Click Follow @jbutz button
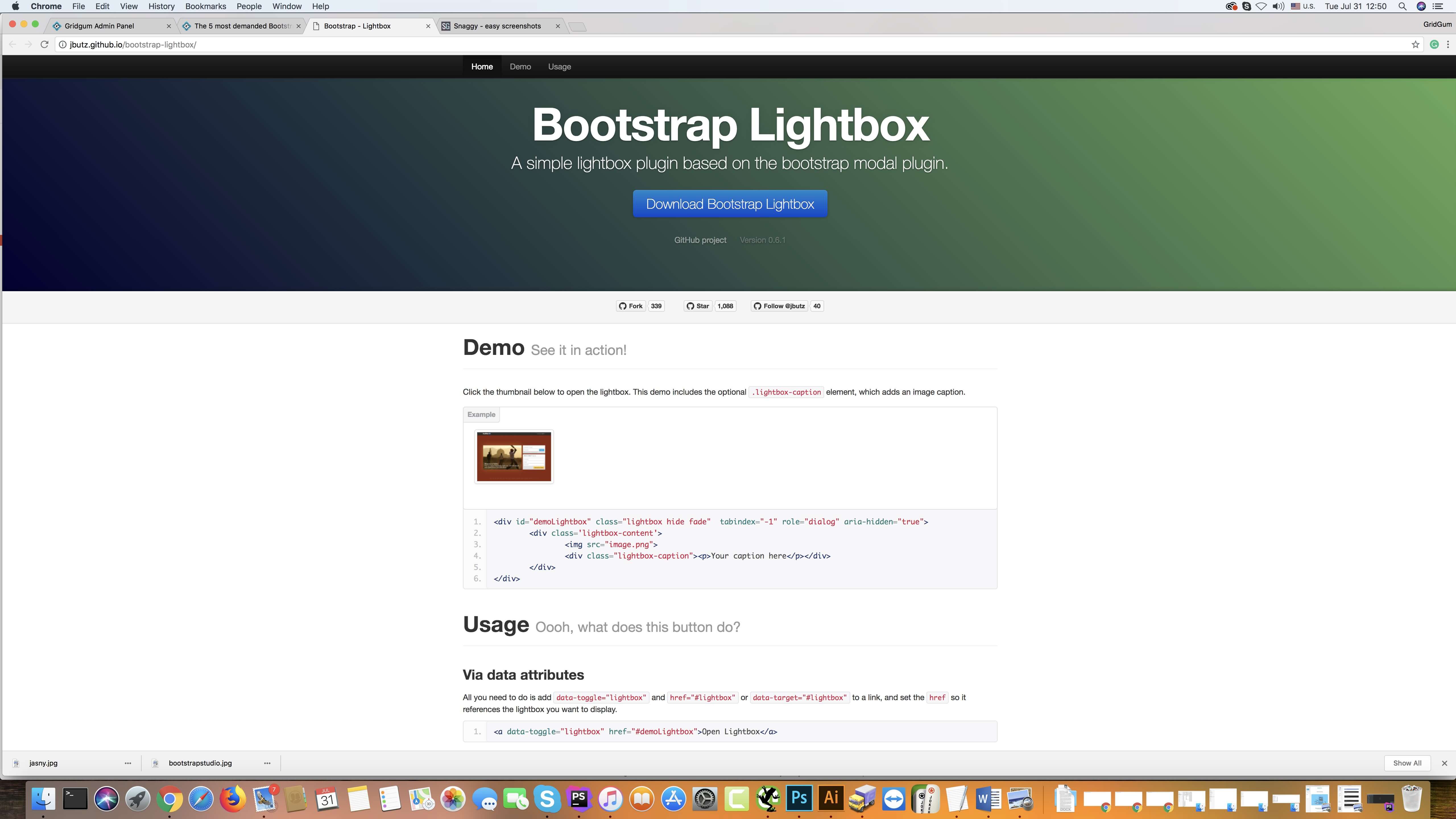This screenshot has width=1456, height=819. (779, 306)
